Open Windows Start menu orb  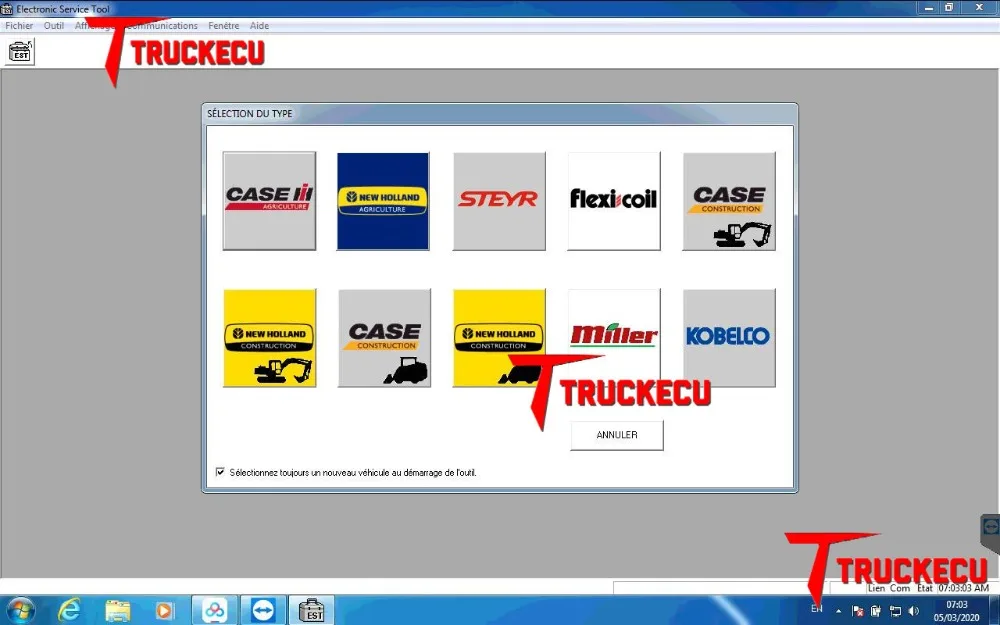pyautogui.click(x=20, y=611)
